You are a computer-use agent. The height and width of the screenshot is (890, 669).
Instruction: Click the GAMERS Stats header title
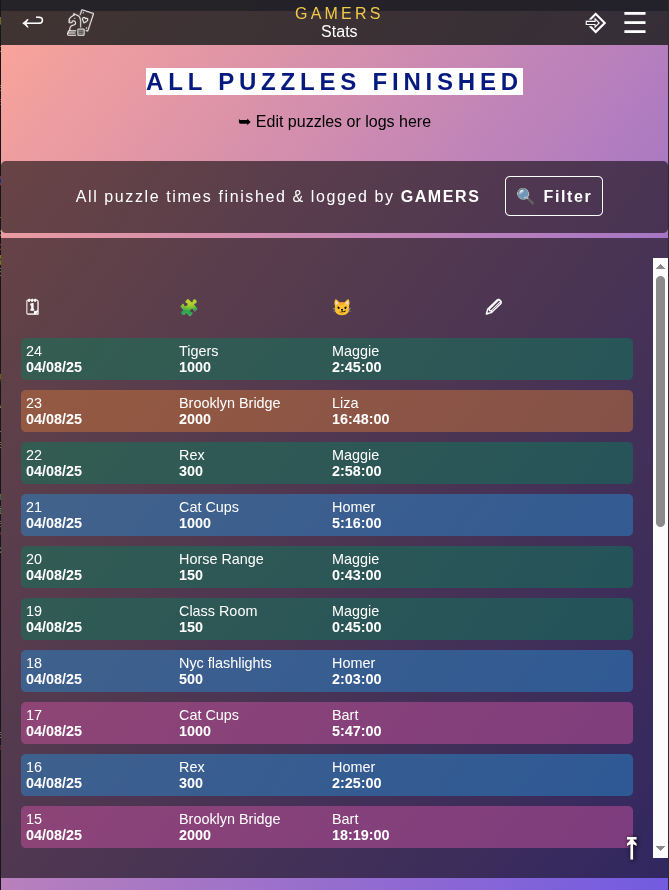(x=338, y=22)
